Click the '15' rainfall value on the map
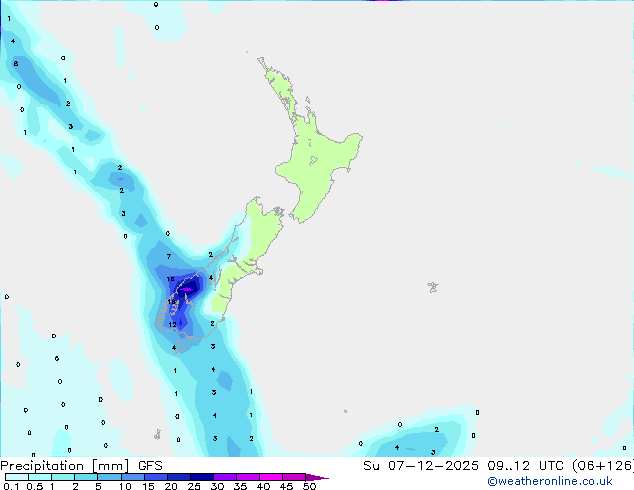 click(x=170, y=279)
